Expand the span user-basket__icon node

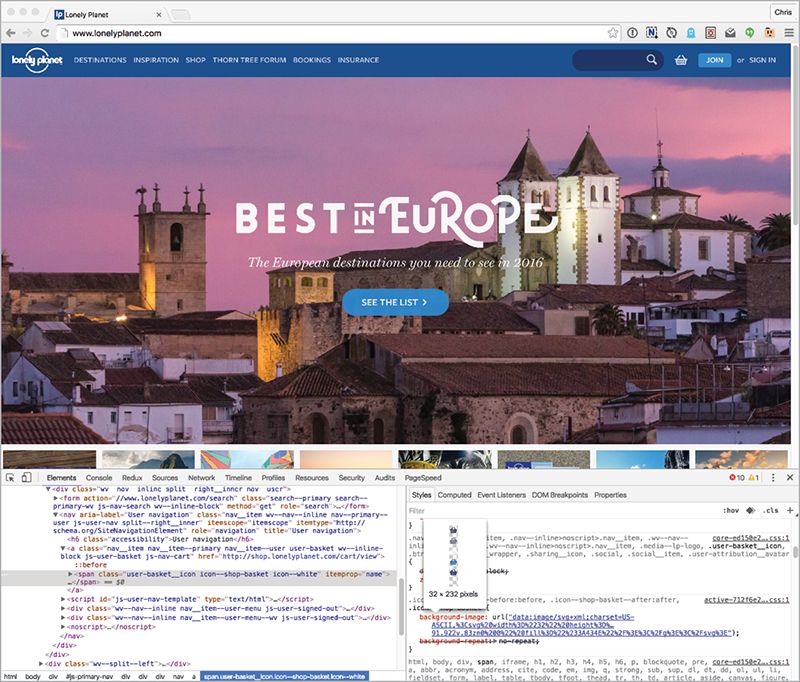point(70,575)
